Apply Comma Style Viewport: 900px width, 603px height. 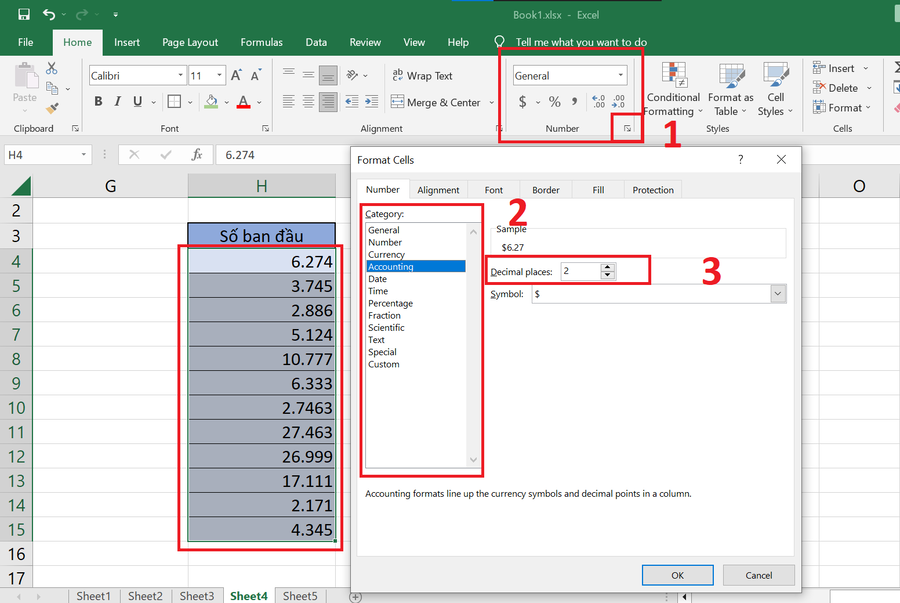pos(575,102)
